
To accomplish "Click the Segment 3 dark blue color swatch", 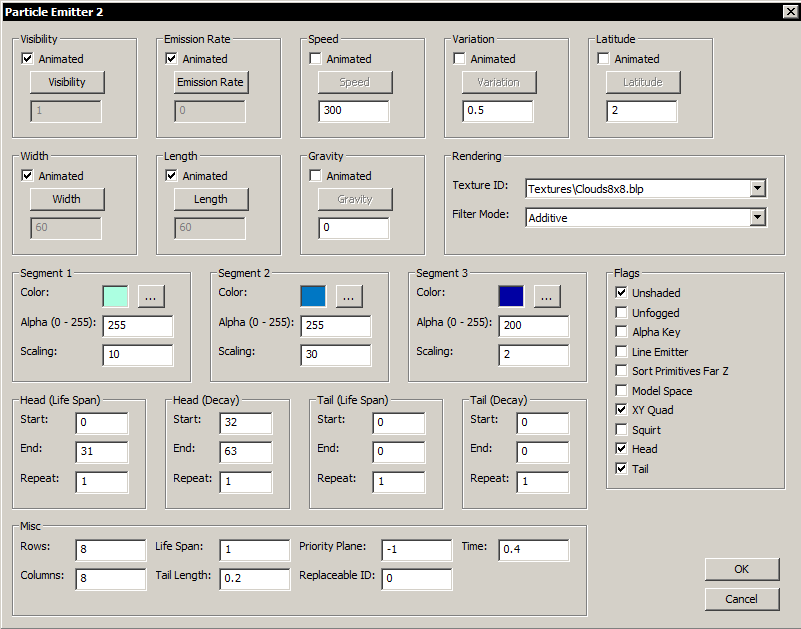I will (x=511, y=296).
